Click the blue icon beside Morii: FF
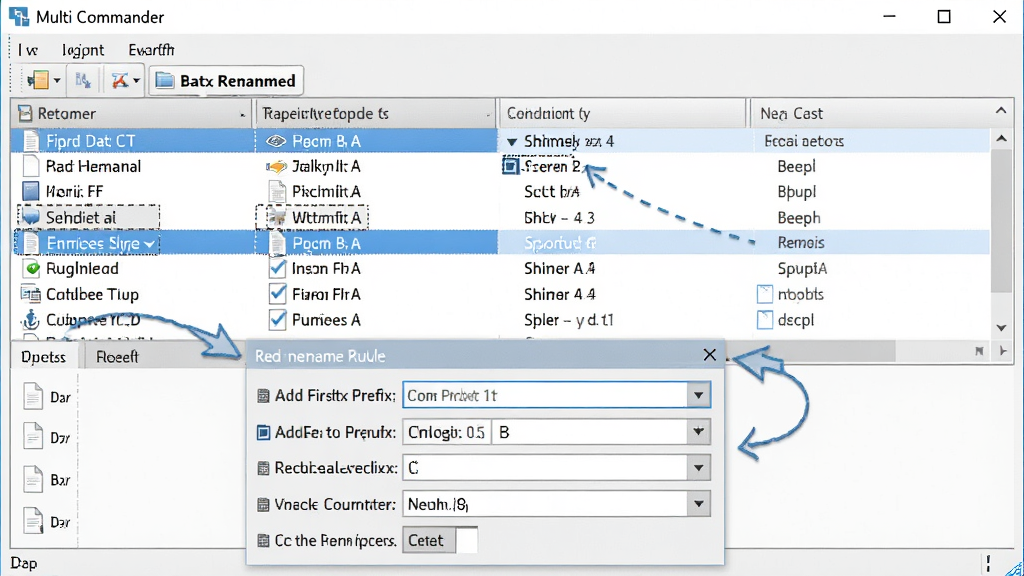This screenshot has width=1024, height=576. coord(31,191)
